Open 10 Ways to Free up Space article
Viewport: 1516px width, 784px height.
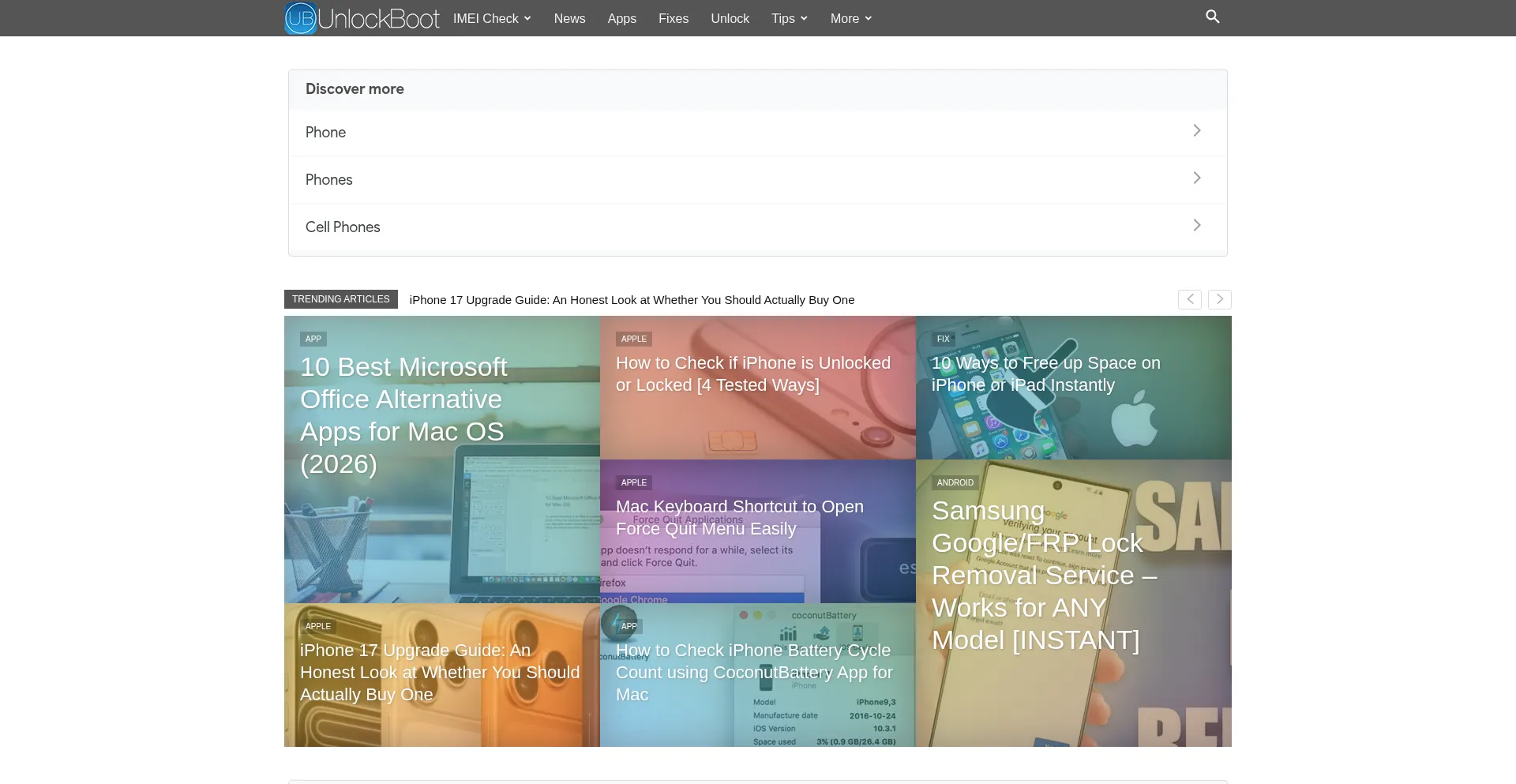[x=1046, y=374]
